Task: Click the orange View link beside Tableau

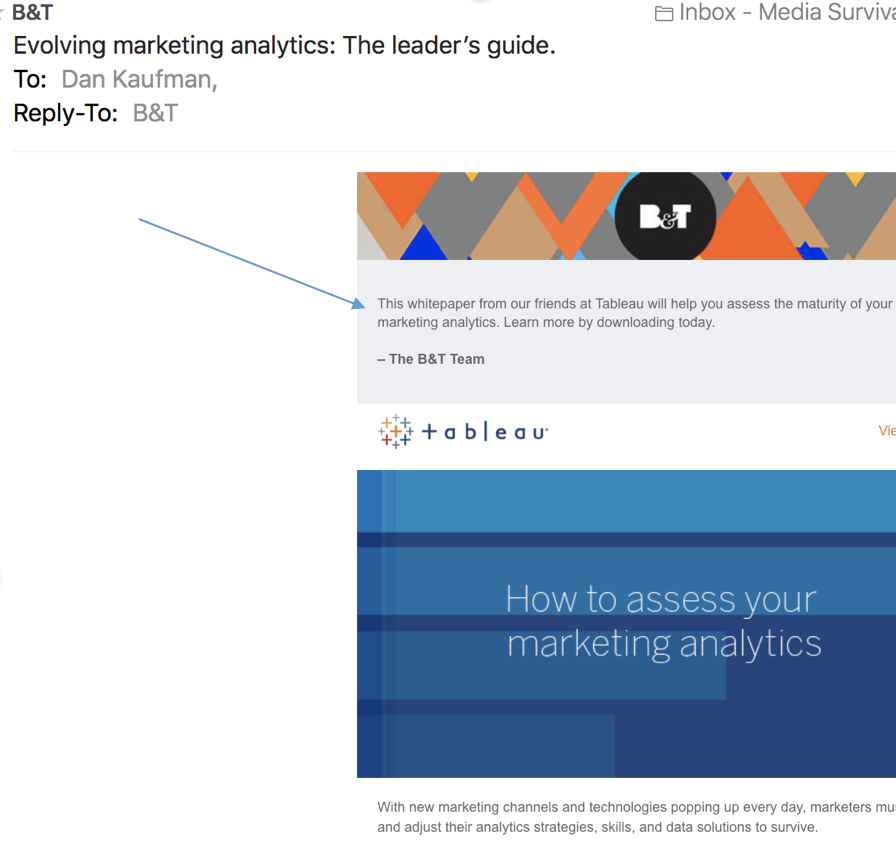Action: click(886, 431)
